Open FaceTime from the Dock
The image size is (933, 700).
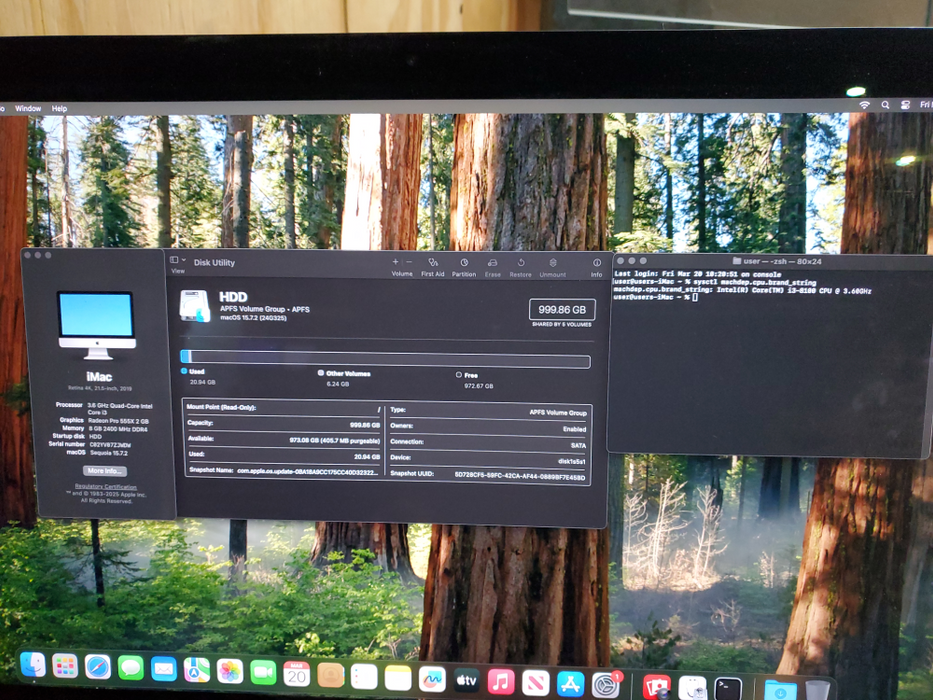(x=263, y=673)
